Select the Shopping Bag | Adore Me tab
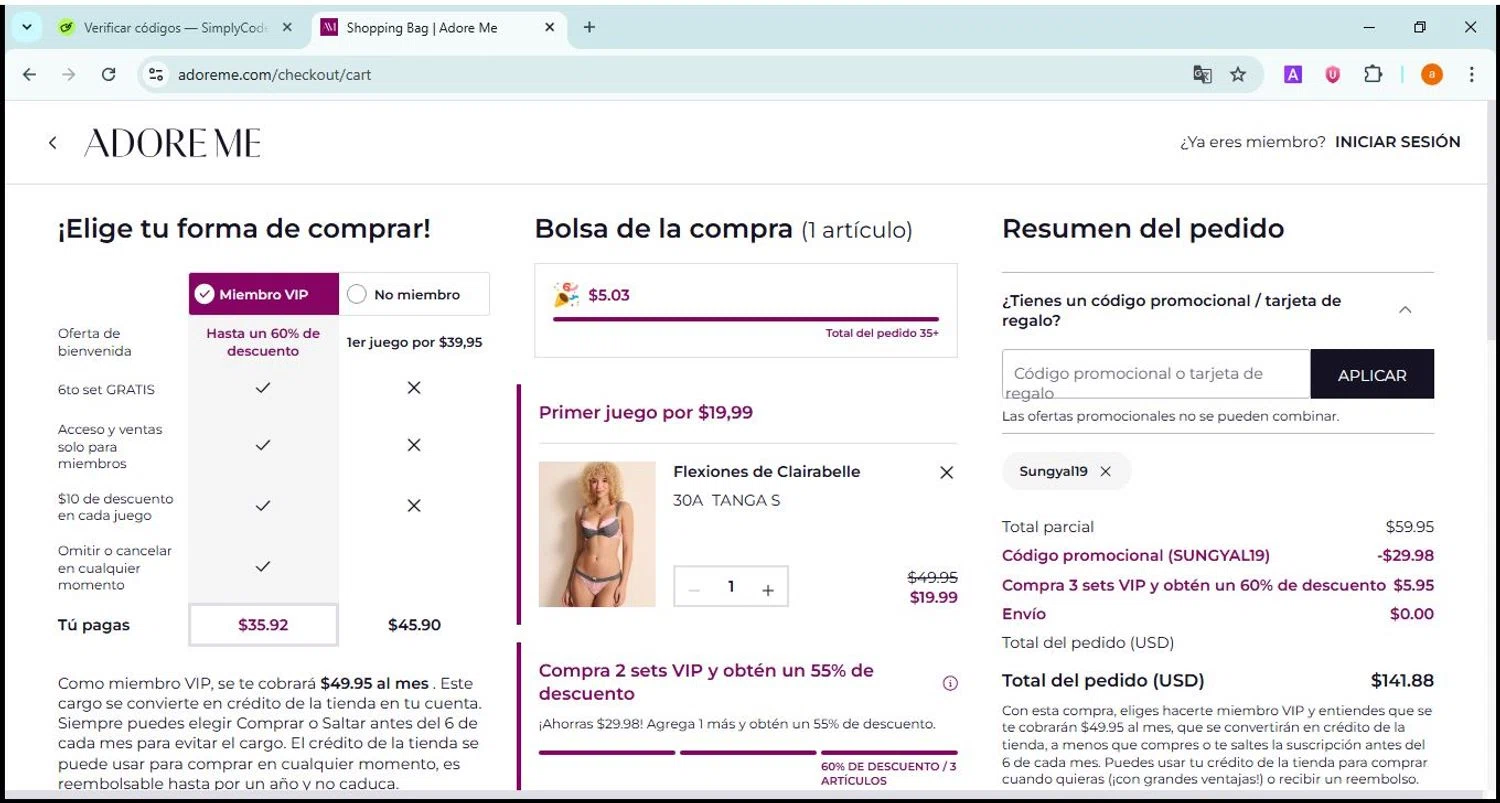This screenshot has height=803, width=1500. coord(437,28)
